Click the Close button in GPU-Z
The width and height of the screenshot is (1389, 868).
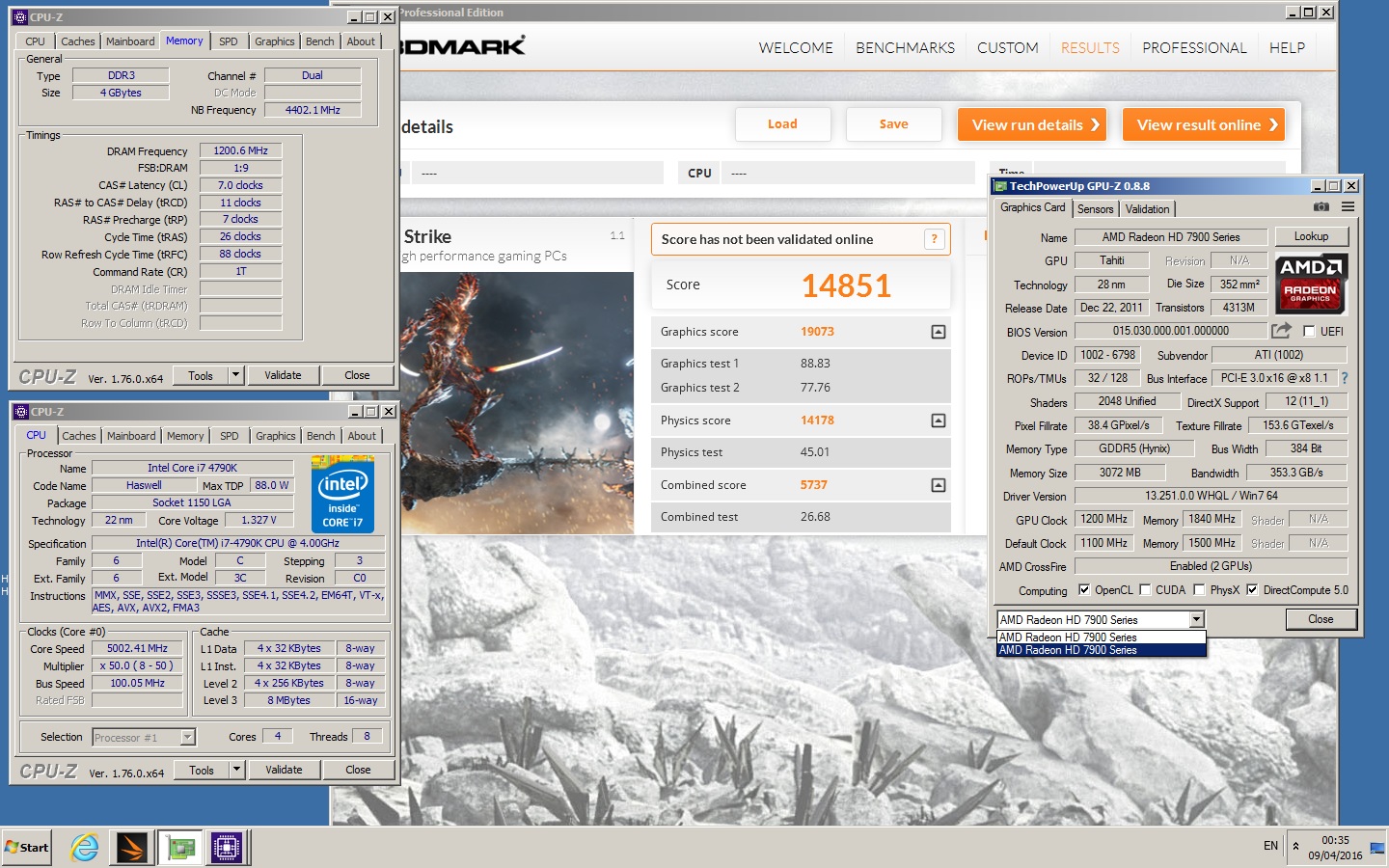click(1321, 619)
